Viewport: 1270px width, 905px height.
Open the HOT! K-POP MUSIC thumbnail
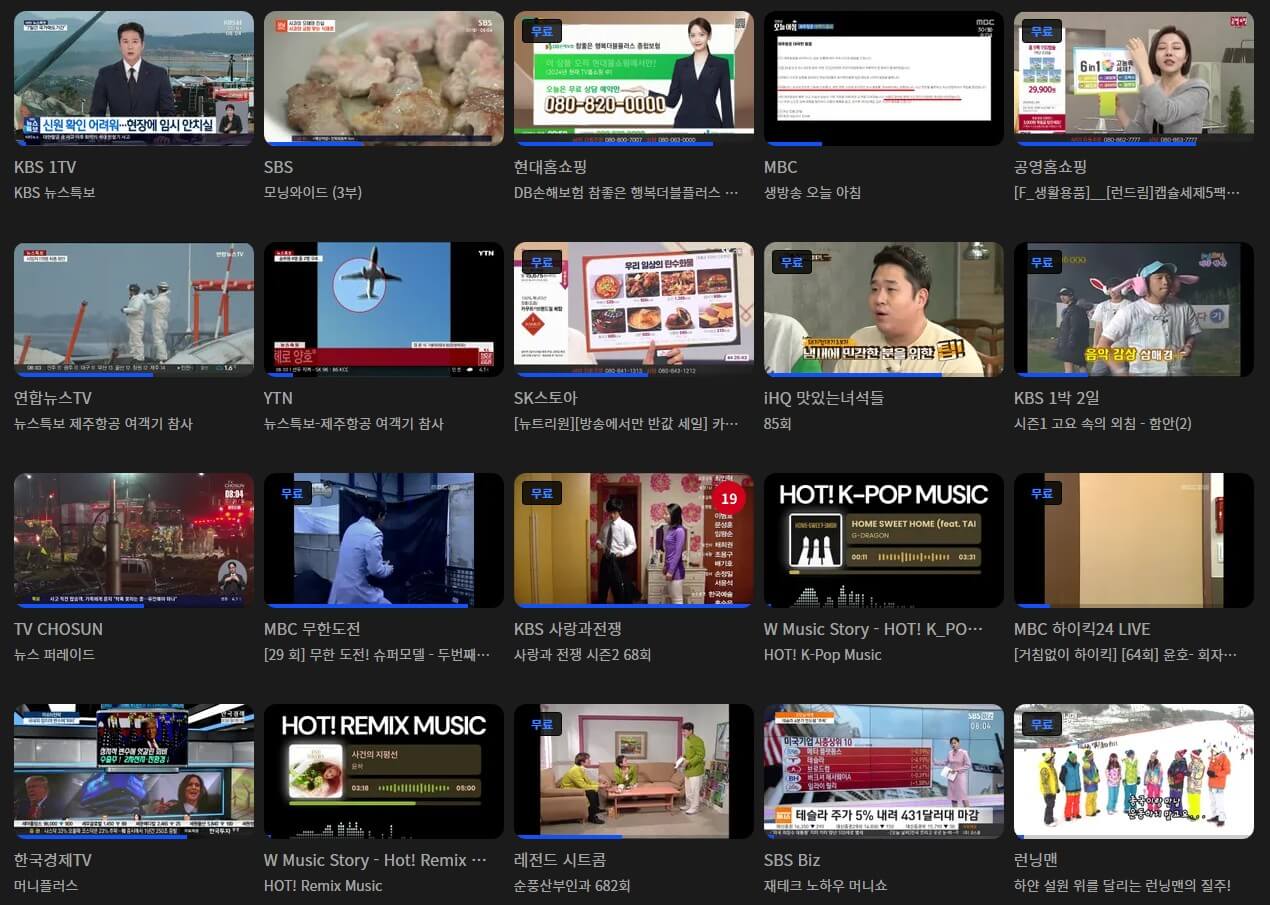coord(884,540)
